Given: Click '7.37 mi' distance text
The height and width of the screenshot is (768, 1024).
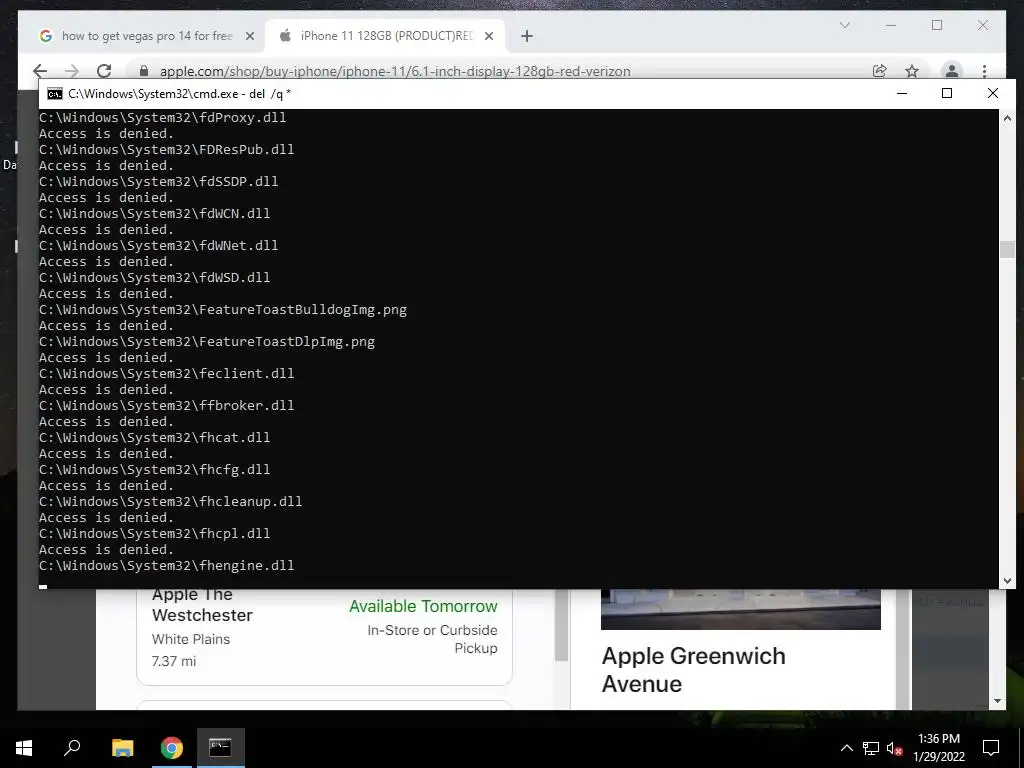Looking at the screenshot, I should (174, 661).
